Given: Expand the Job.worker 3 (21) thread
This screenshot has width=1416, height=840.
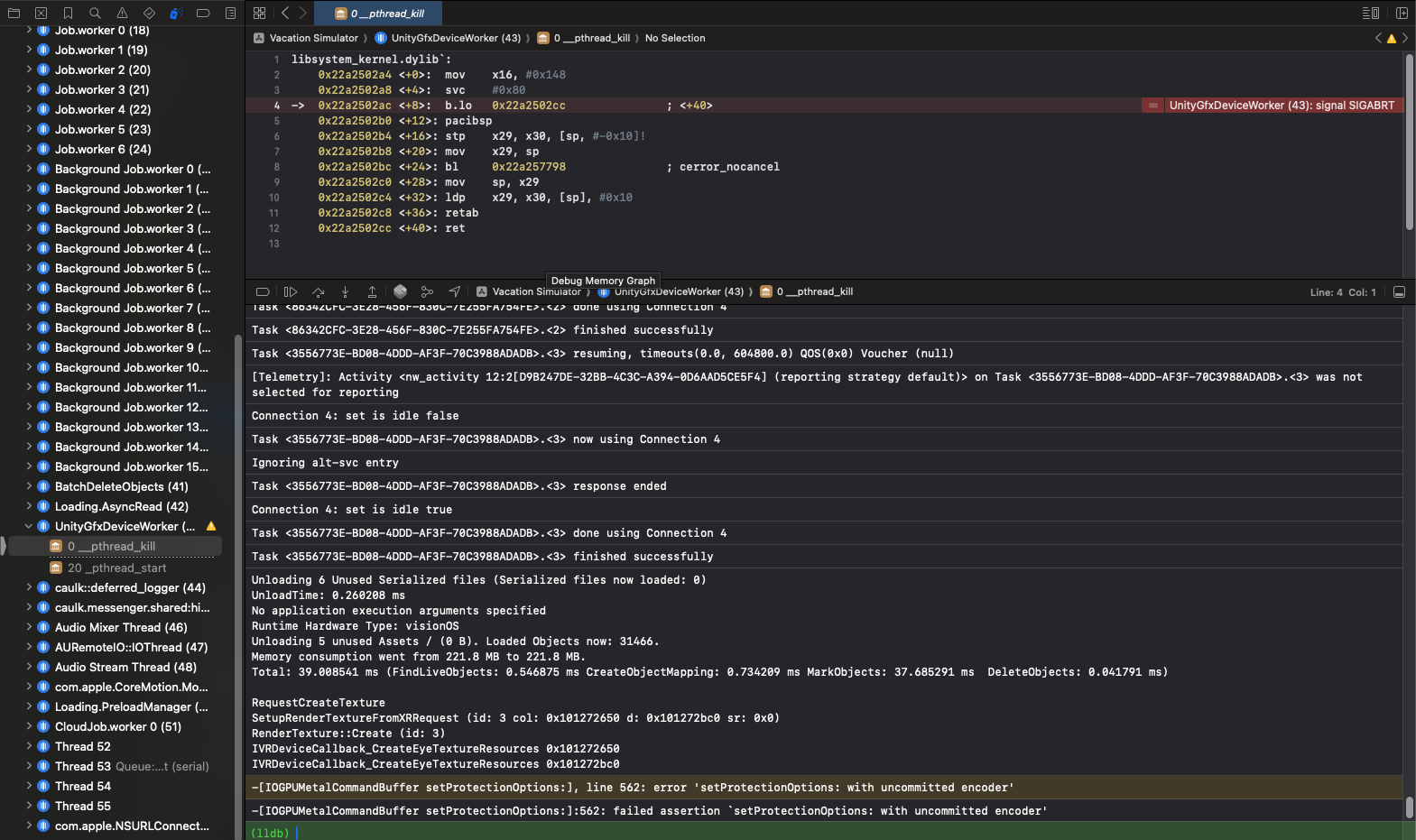Looking at the screenshot, I should click(x=29, y=89).
